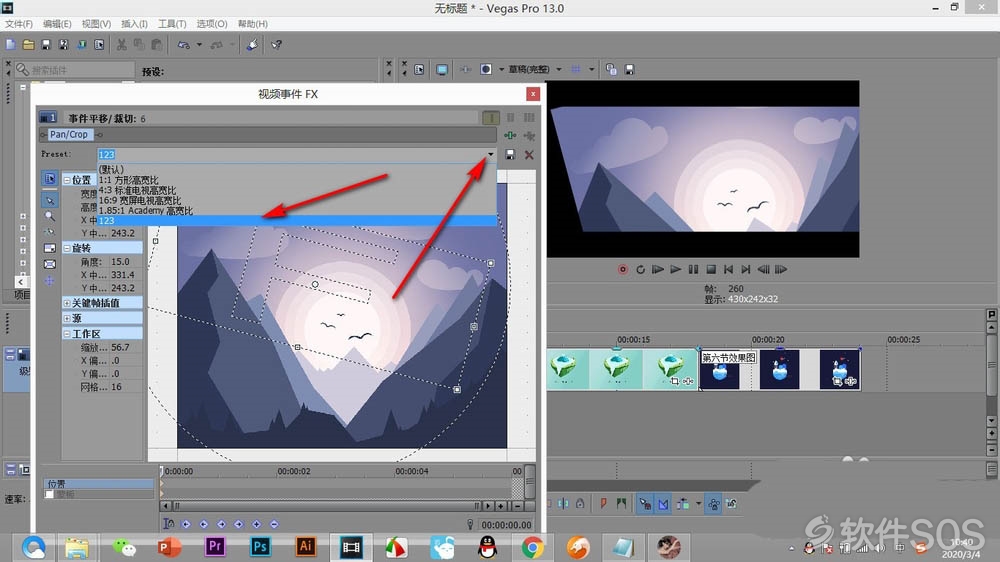Image resolution: width=1000 pixels, height=562 pixels.
Task: Open the 工具(T) menu
Action: pos(172,24)
